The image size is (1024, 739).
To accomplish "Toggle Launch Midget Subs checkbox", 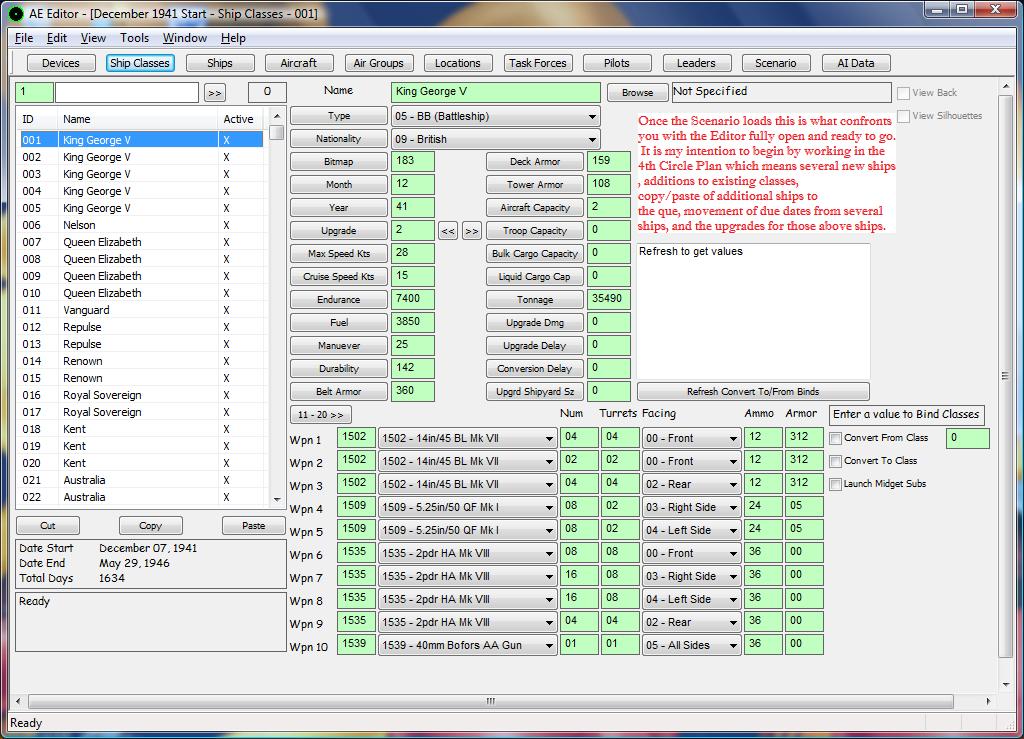I will [835, 484].
